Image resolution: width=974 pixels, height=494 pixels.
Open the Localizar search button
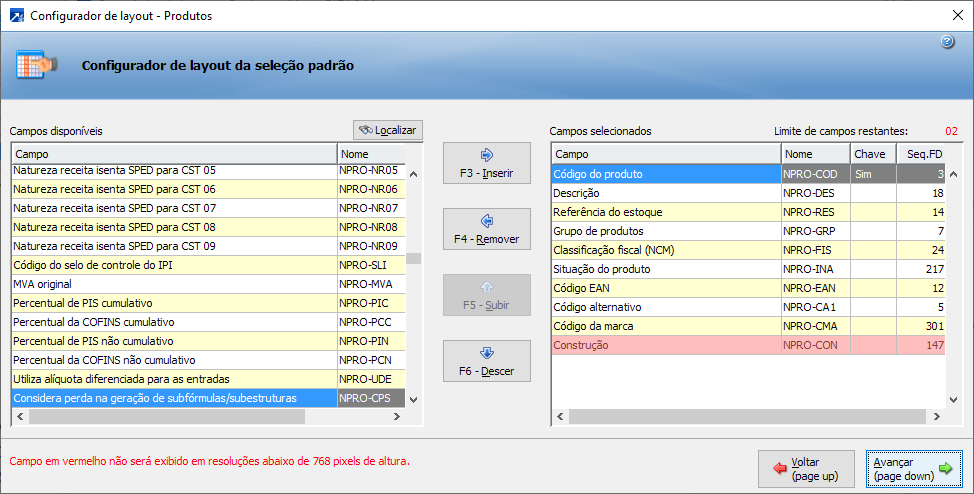(388, 130)
